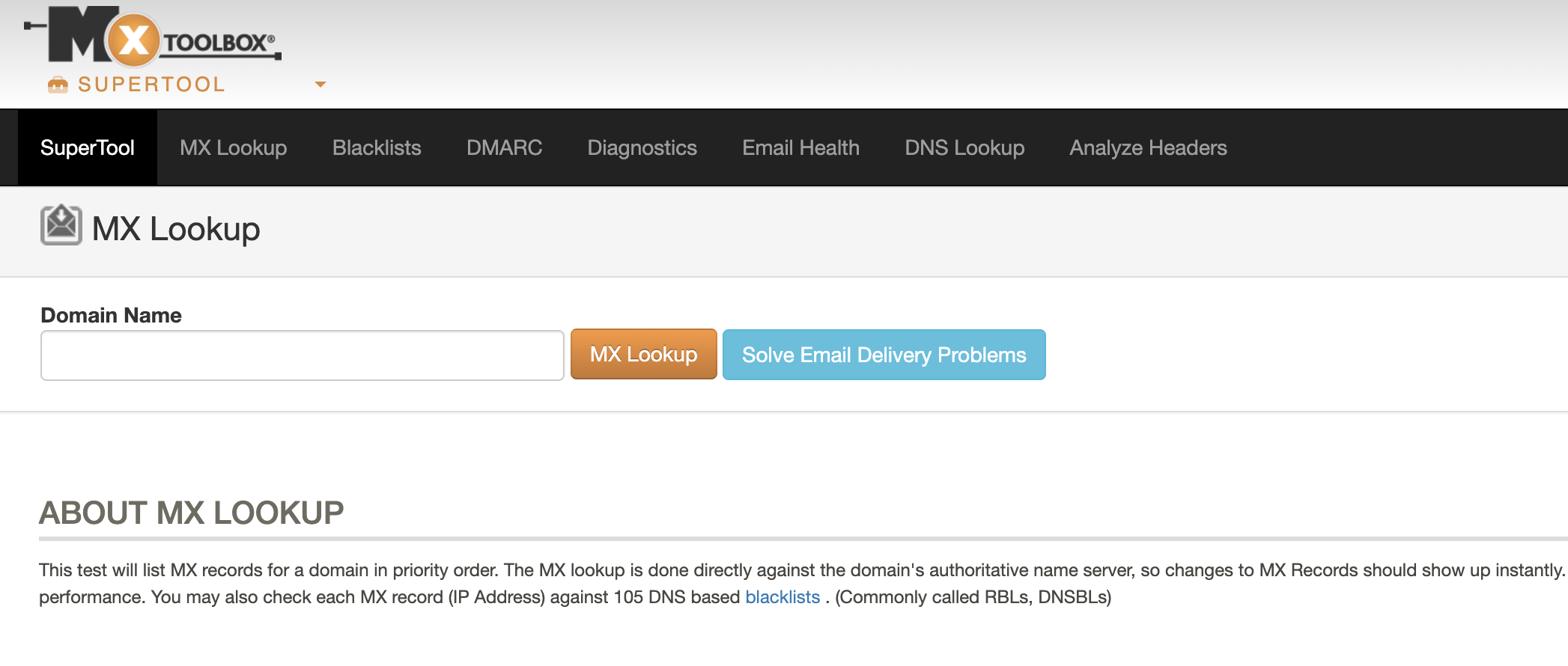This screenshot has width=1568, height=666.
Task: Click the envelope icon beside MX Lookup heading
Action: [x=61, y=225]
